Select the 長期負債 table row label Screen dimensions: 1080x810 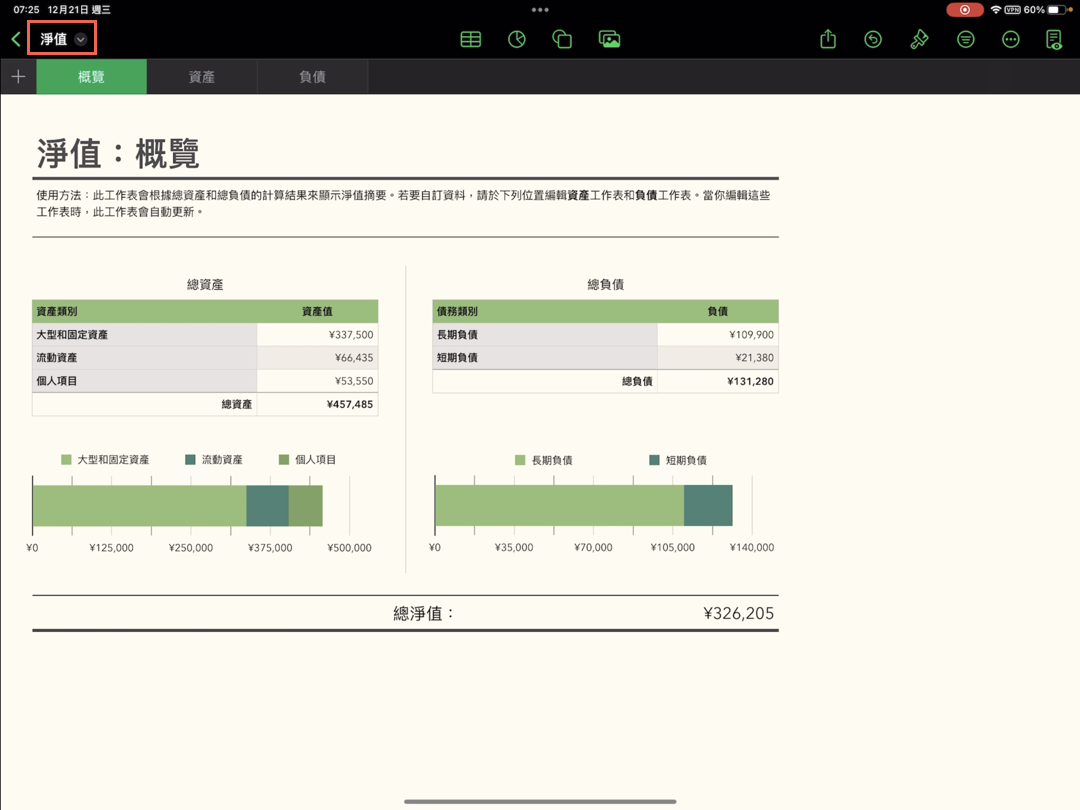pos(545,335)
